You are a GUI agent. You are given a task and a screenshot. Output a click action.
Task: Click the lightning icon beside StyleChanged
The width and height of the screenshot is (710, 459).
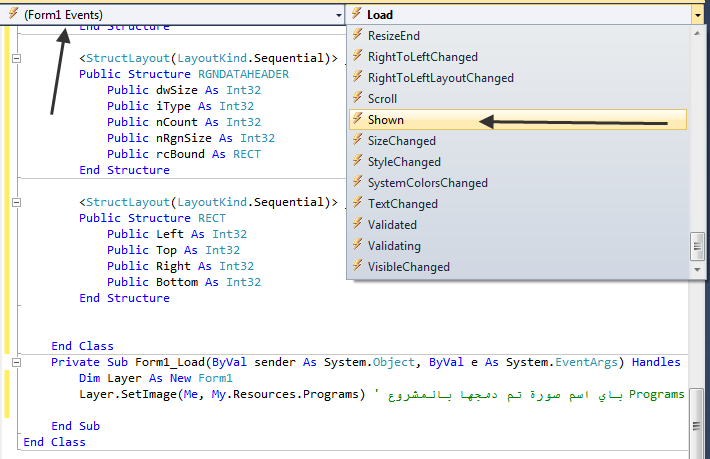click(358, 162)
